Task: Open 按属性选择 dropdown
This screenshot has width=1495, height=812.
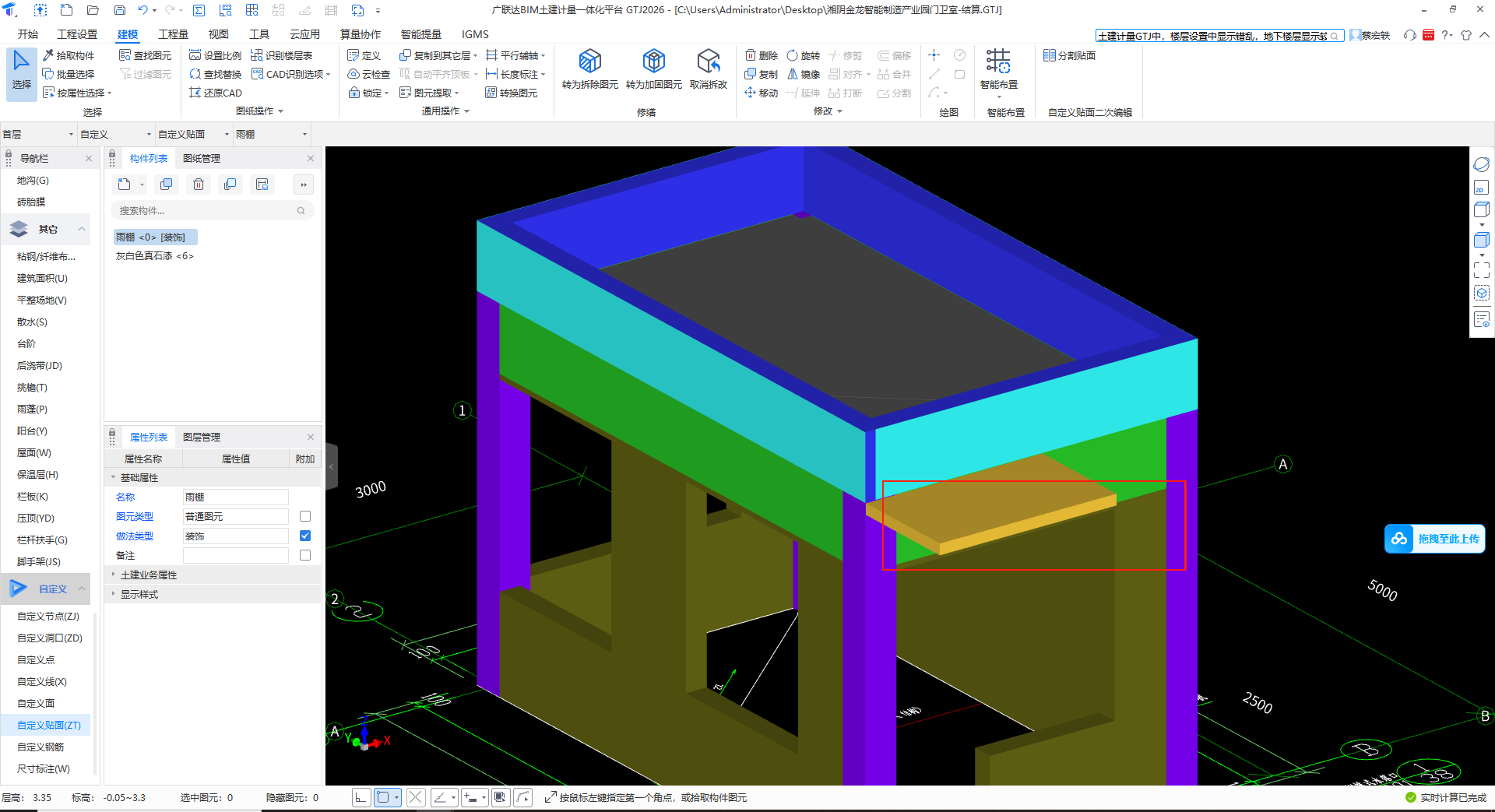Action: [x=76, y=93]
